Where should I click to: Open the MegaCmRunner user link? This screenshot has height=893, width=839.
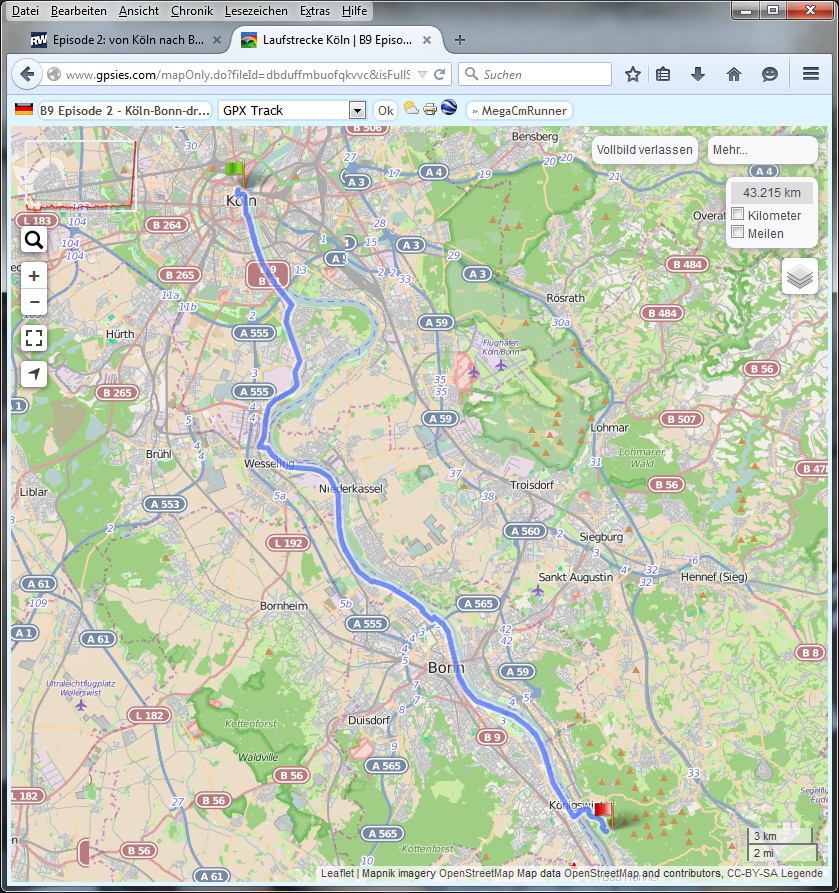click(519, 111)
